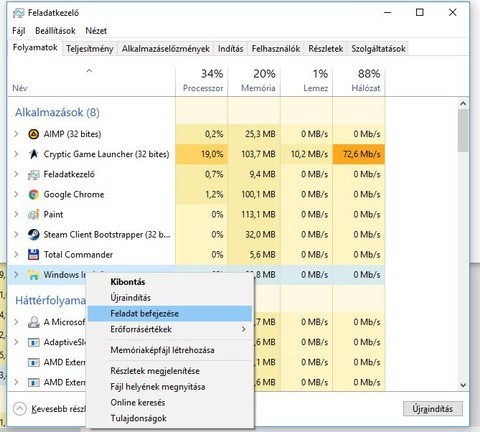
Task: Expand the Cryptic Game Launcher group
Action: pyautogui.click(x=16, y=154)
